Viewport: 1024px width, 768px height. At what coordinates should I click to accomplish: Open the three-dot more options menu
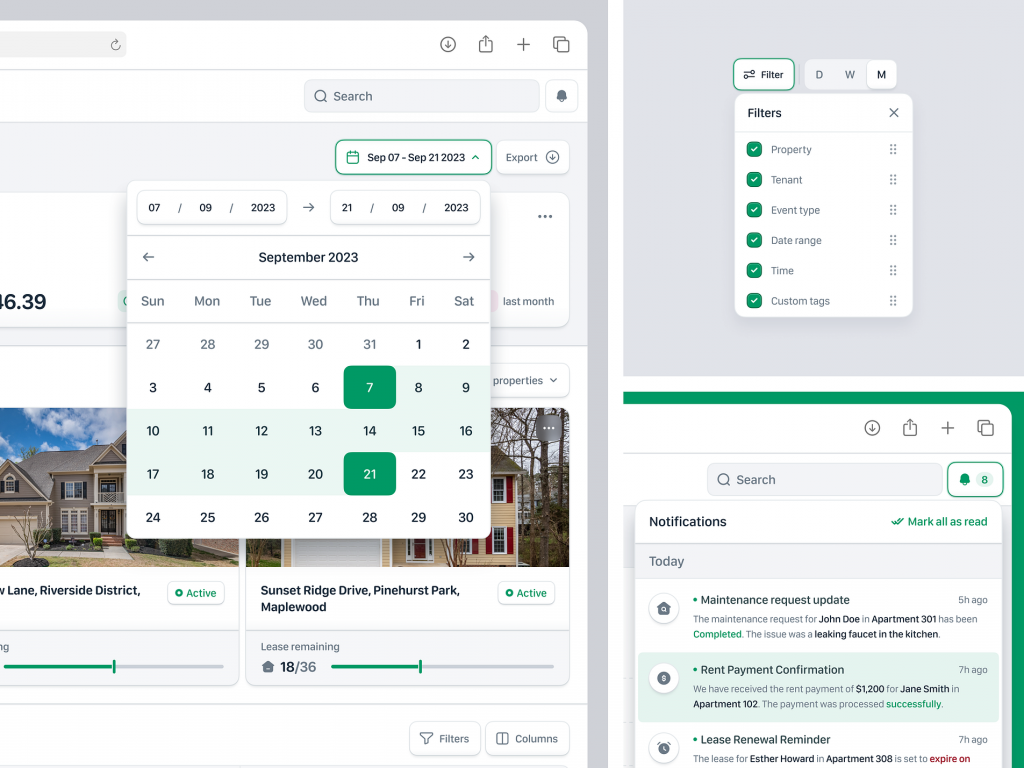pos(544,216)
